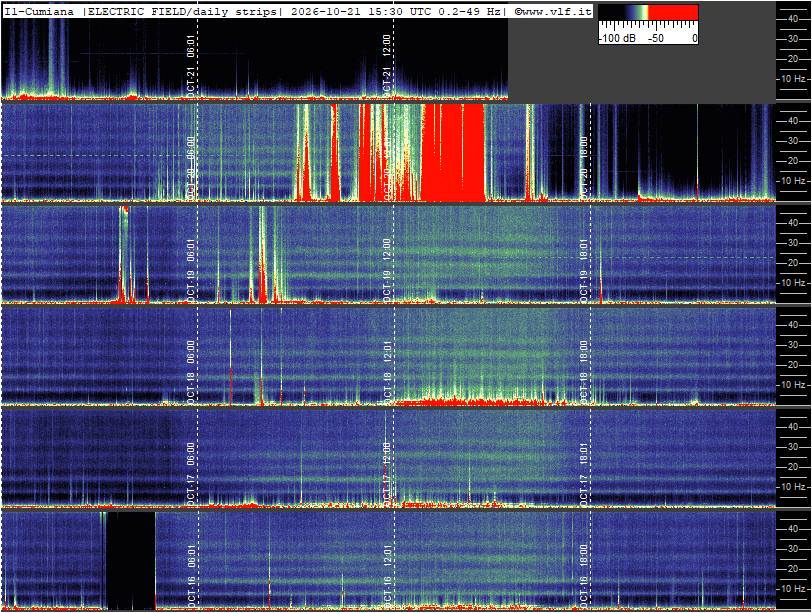This screenshot has height=613, width=812.
Task: Select the OCT-21 06:01 time marker
Action: pyautogui.click(x=191, y=66)
